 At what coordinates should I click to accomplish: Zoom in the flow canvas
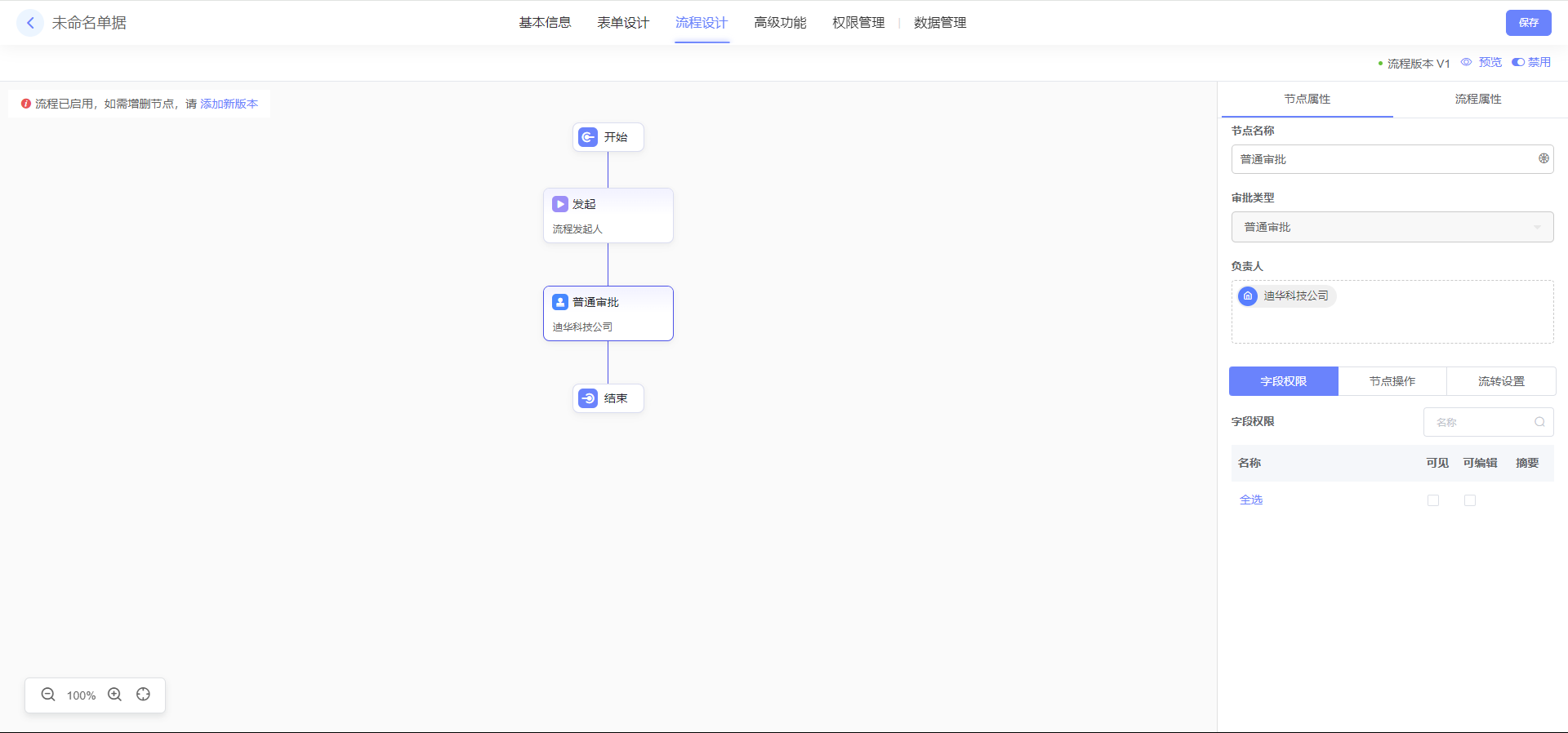pos(115,695)
